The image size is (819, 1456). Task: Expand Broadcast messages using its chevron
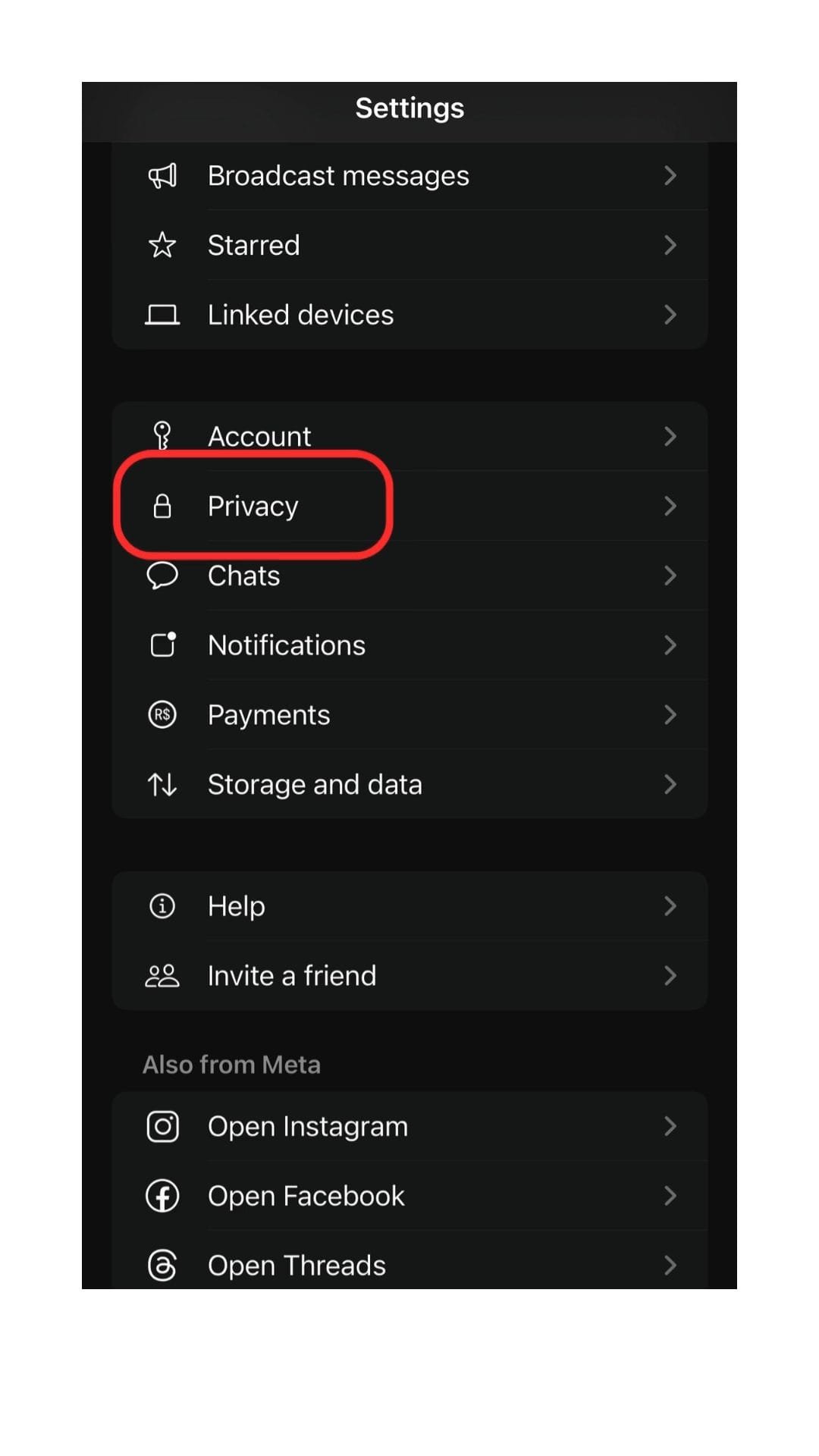pyautogui.click(x=670, y=176)
